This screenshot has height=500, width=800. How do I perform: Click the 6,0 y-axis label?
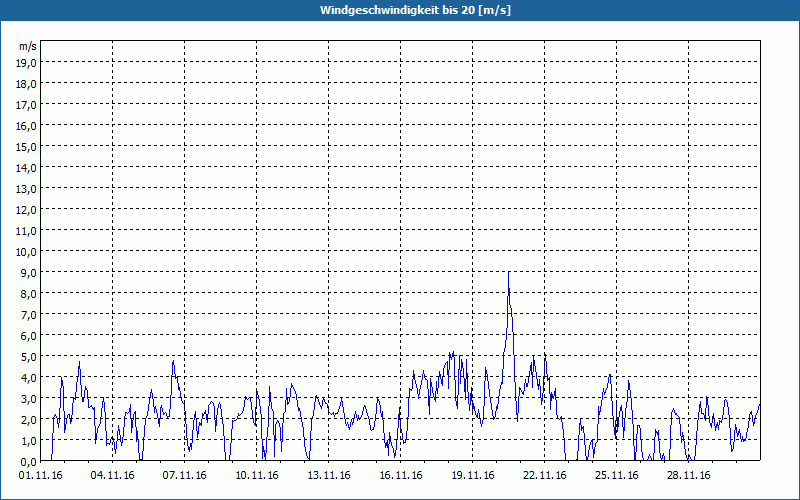coord(28,336)
